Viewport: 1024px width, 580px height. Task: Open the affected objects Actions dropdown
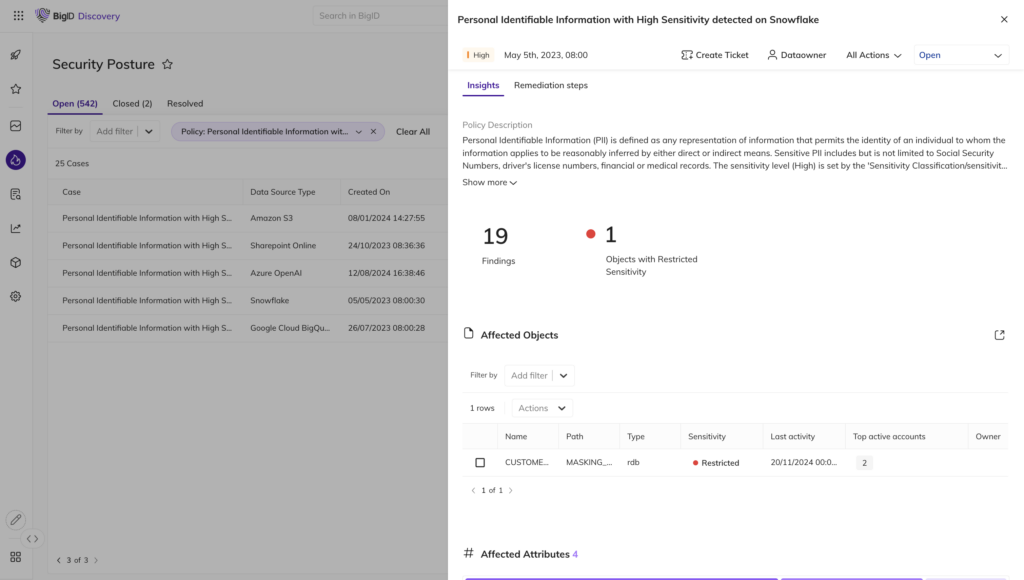pos(542,408)
